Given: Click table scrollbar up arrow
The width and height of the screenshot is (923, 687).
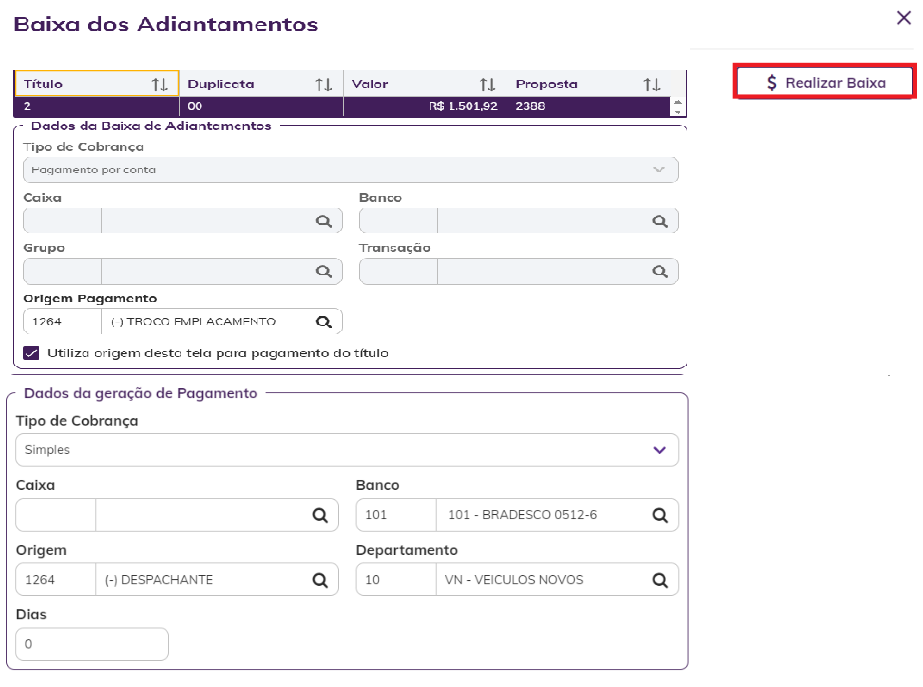Looking at the screenshot, I should click(678, 101).
